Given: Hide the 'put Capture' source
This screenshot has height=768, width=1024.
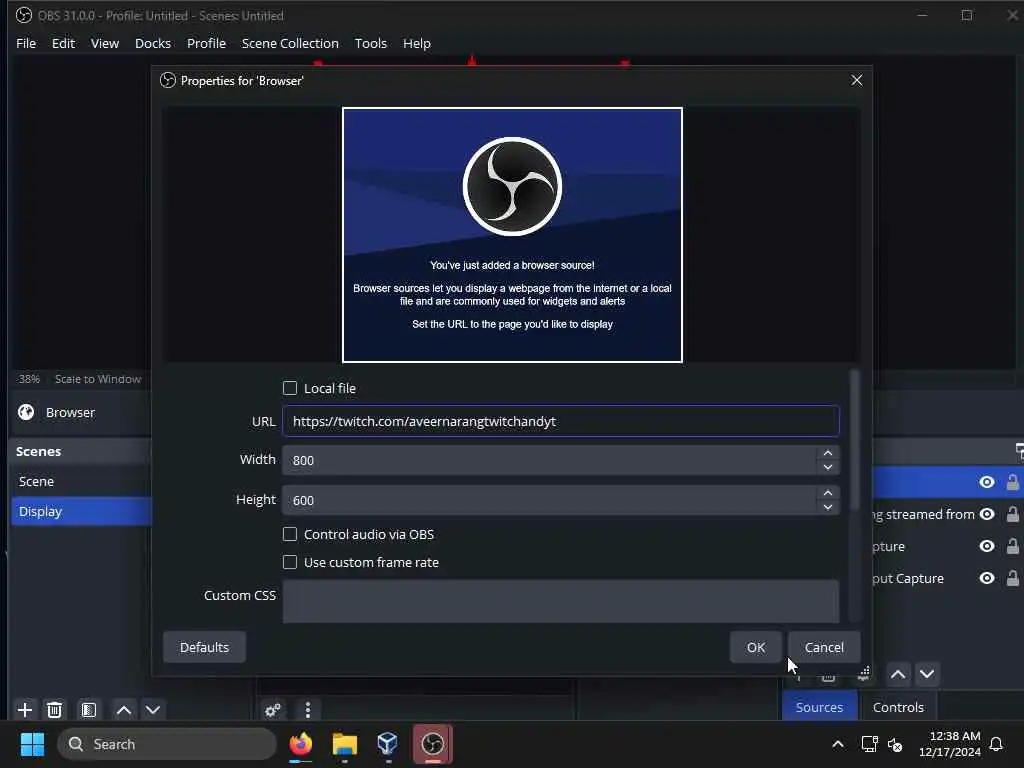Looking at the screenshot, I should point(987,578).
